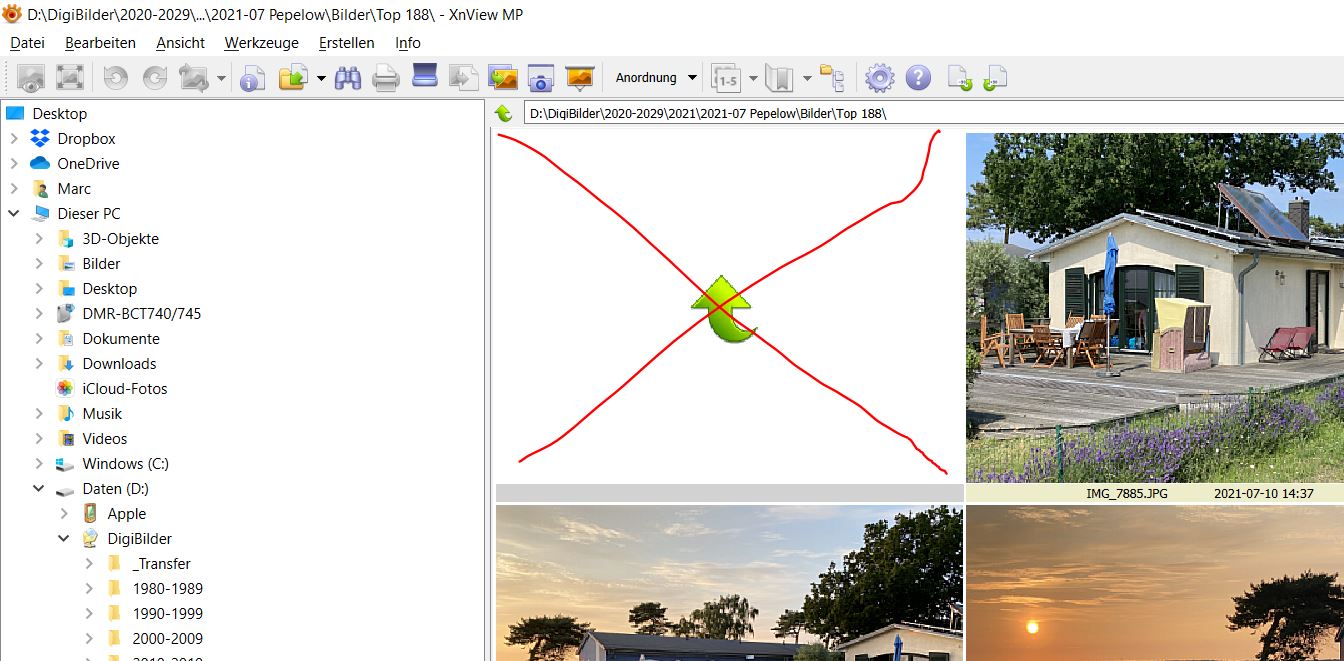Click the blue help question mark icon

918,78
